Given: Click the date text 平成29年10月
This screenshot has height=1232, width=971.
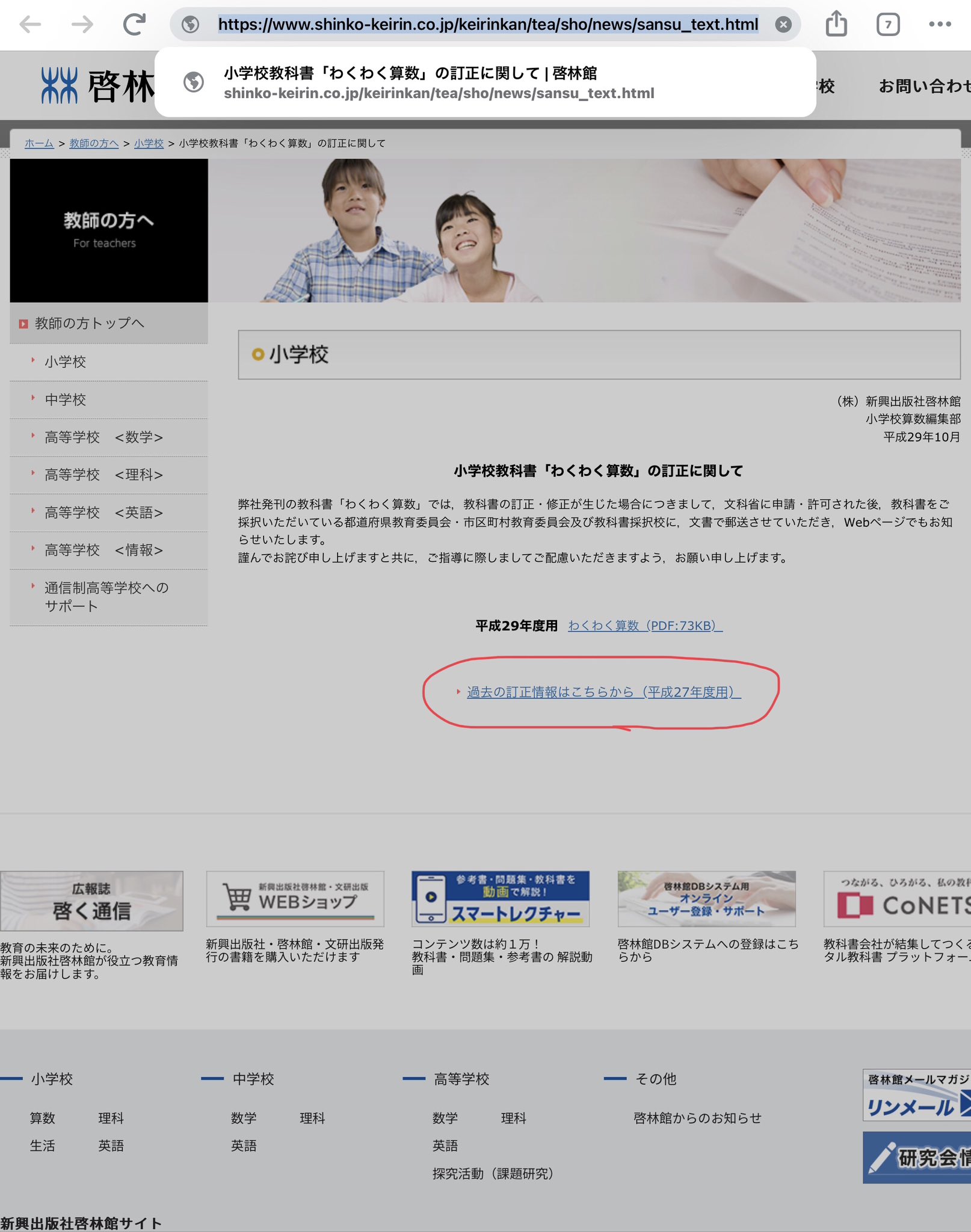Looking at the screenshot, I should [922, 437].
